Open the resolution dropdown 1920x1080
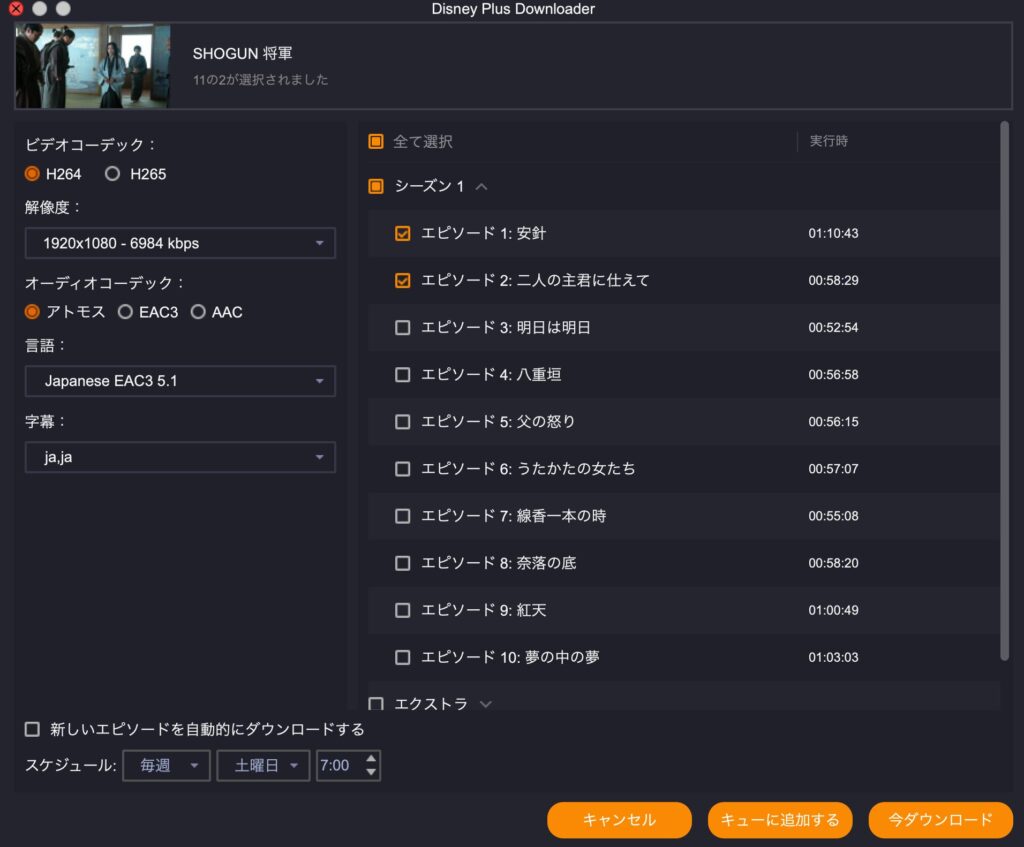Image resolution: width=1024 pixels, height=847 pixels. click(180, 243)
